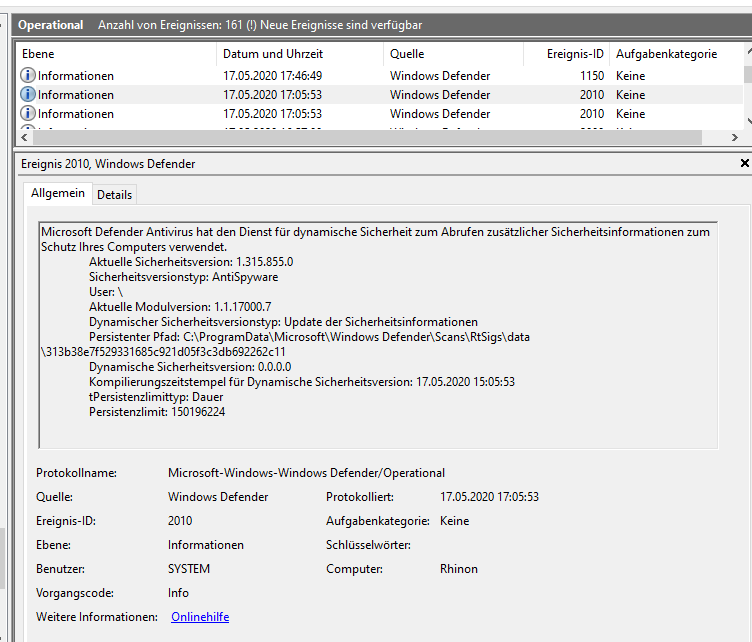The width and height of the screenshot is (752, 642).
Task: Click the Ebene value Informationen in details
Action: [206, 545]
